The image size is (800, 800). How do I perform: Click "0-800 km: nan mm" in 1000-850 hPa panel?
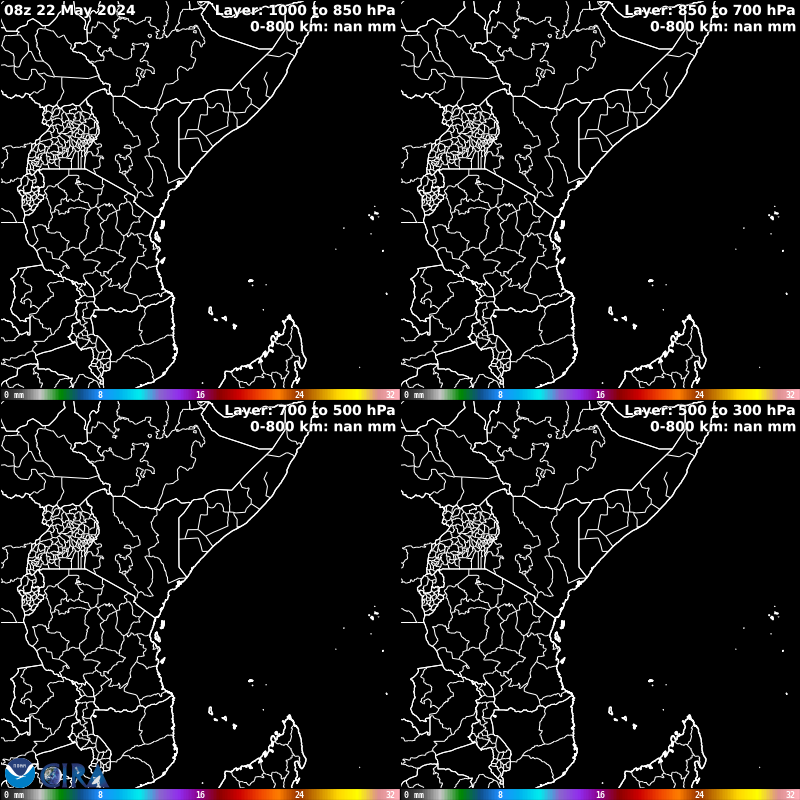coord(323,27)
